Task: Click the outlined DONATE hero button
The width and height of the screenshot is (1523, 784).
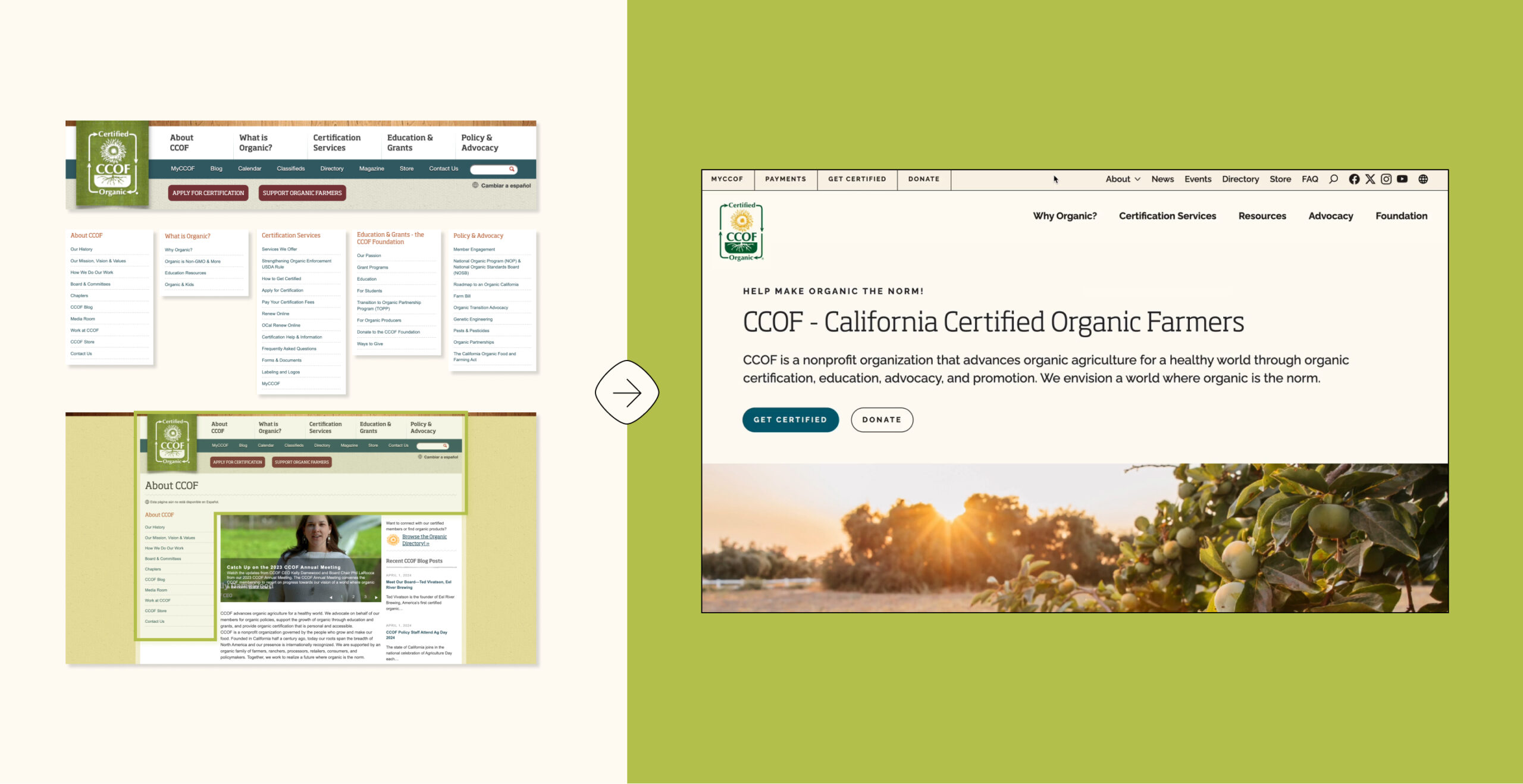Action: (882, 420)
